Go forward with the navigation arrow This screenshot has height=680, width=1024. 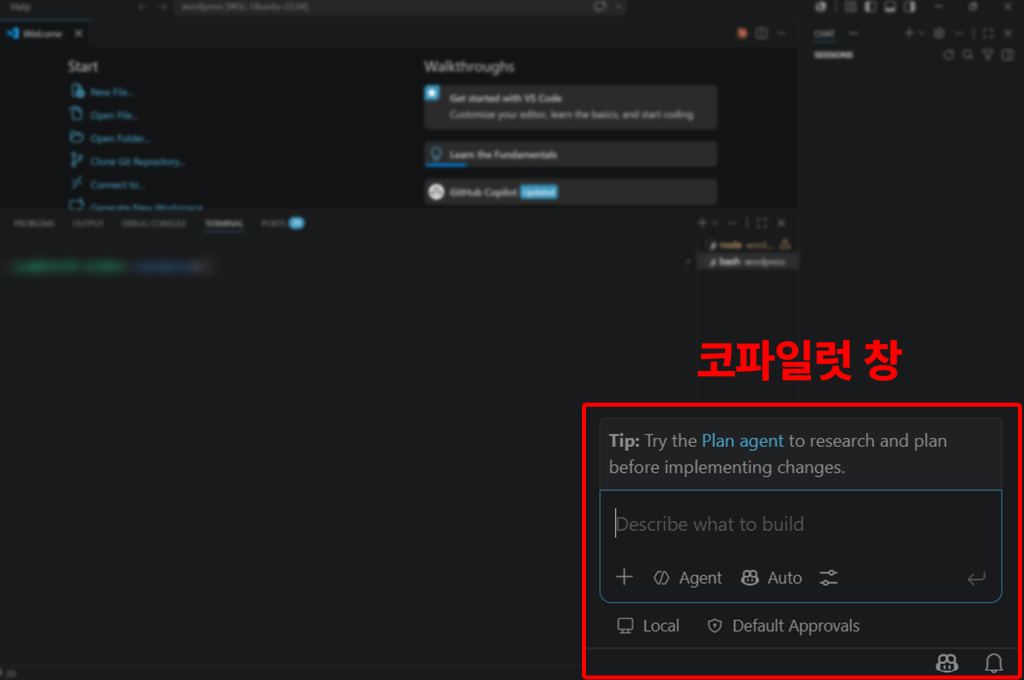163,7
